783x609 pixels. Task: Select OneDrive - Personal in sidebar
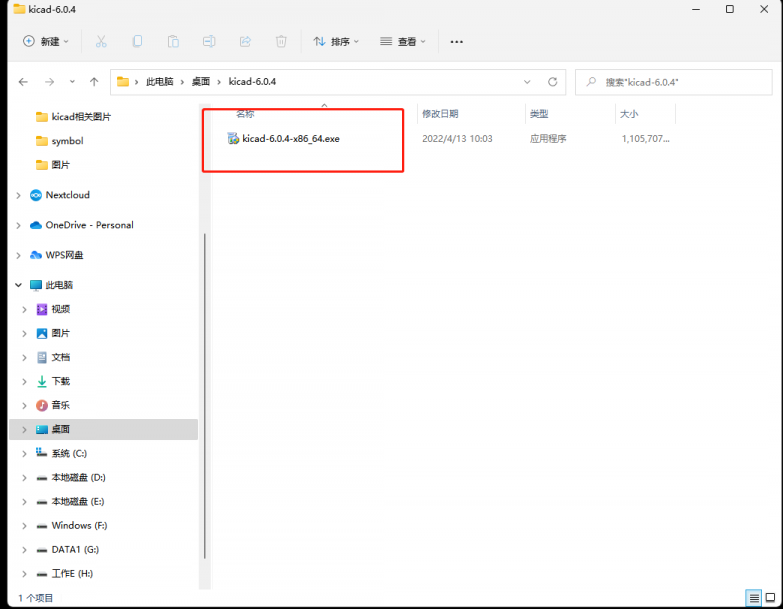pos(82,225)
